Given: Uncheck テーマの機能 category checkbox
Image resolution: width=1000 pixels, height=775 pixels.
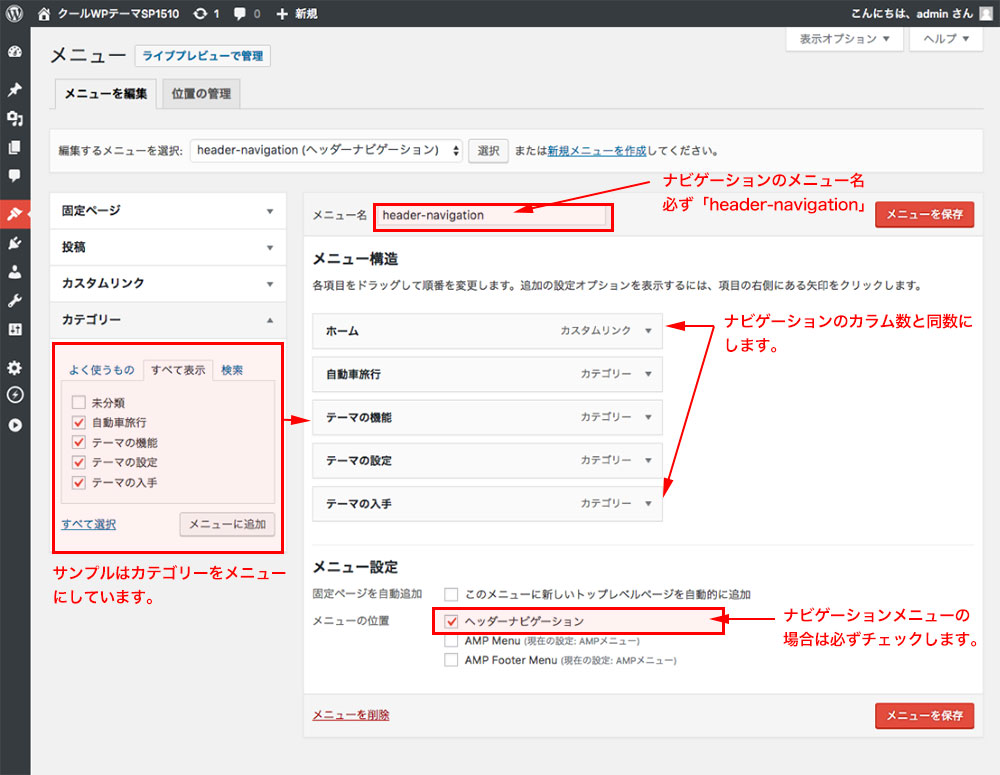Looking at the screenshot, I should [78, 442].
